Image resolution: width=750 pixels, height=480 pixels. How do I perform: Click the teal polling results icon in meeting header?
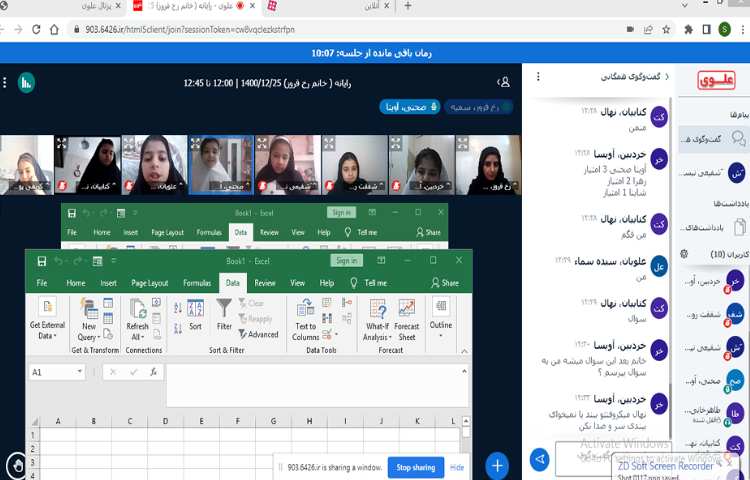(27, 83)
